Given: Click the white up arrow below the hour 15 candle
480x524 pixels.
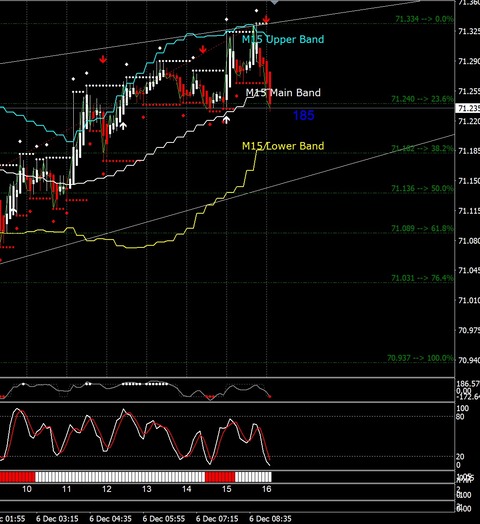Looking at the screenshot, I should coord(226,120).
